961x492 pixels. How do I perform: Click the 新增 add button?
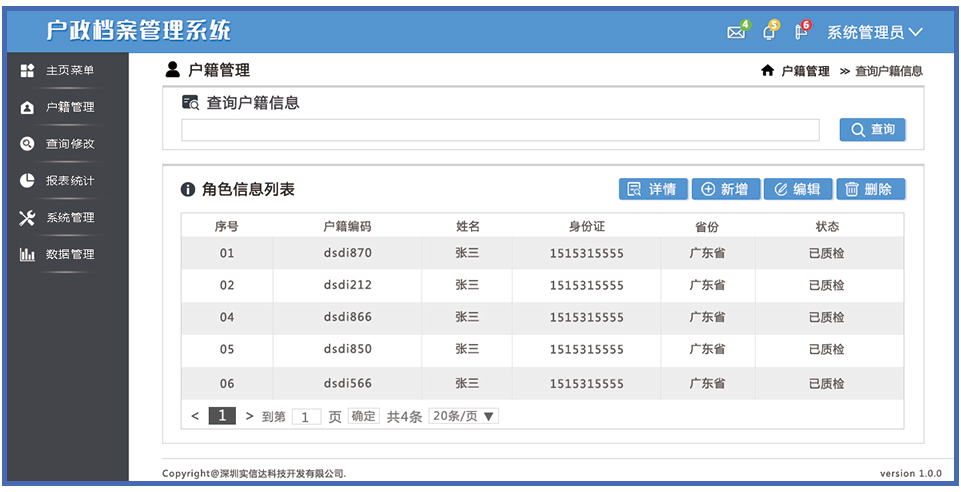pos(726,189)
